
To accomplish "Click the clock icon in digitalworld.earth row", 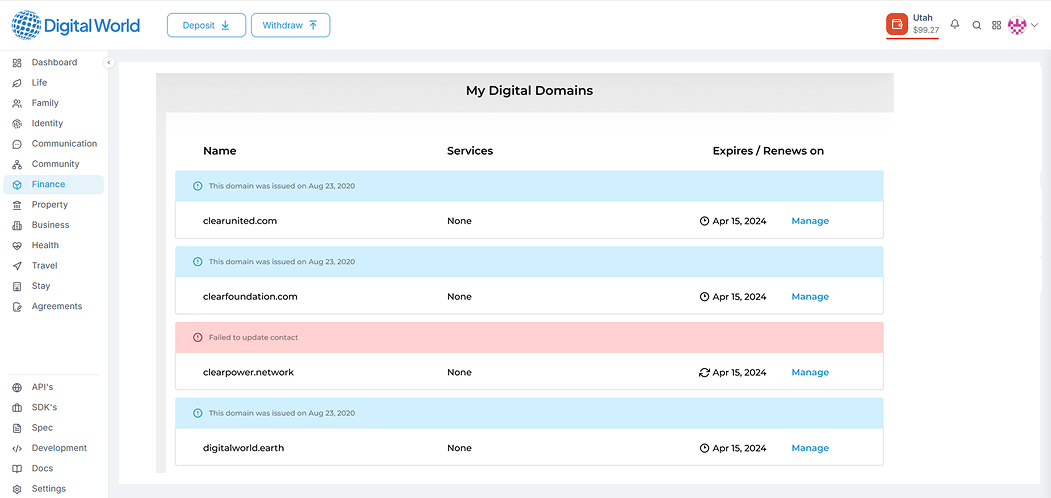I will tap(704, 448).
